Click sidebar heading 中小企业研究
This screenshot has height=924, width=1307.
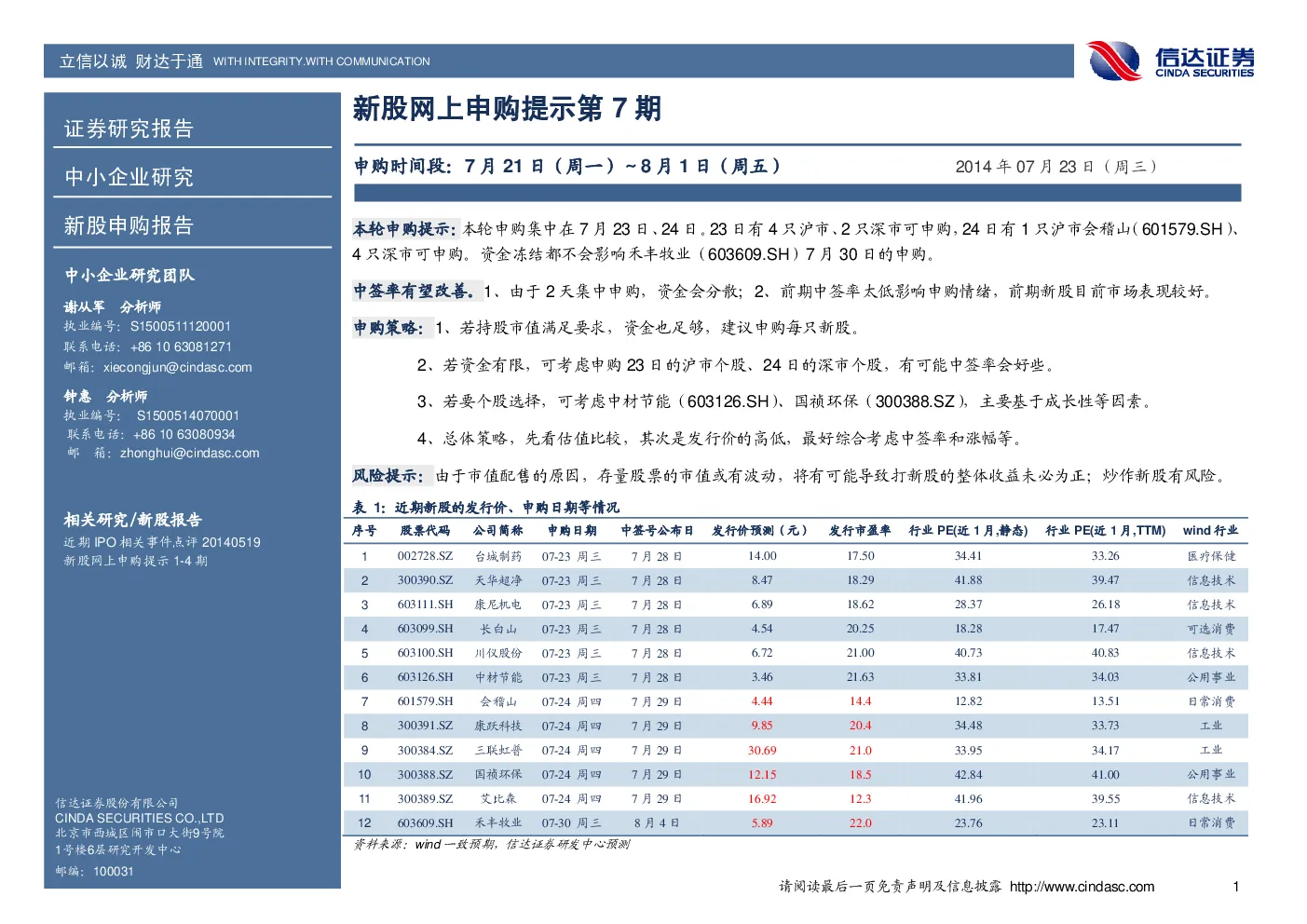(x=129, y=177)
